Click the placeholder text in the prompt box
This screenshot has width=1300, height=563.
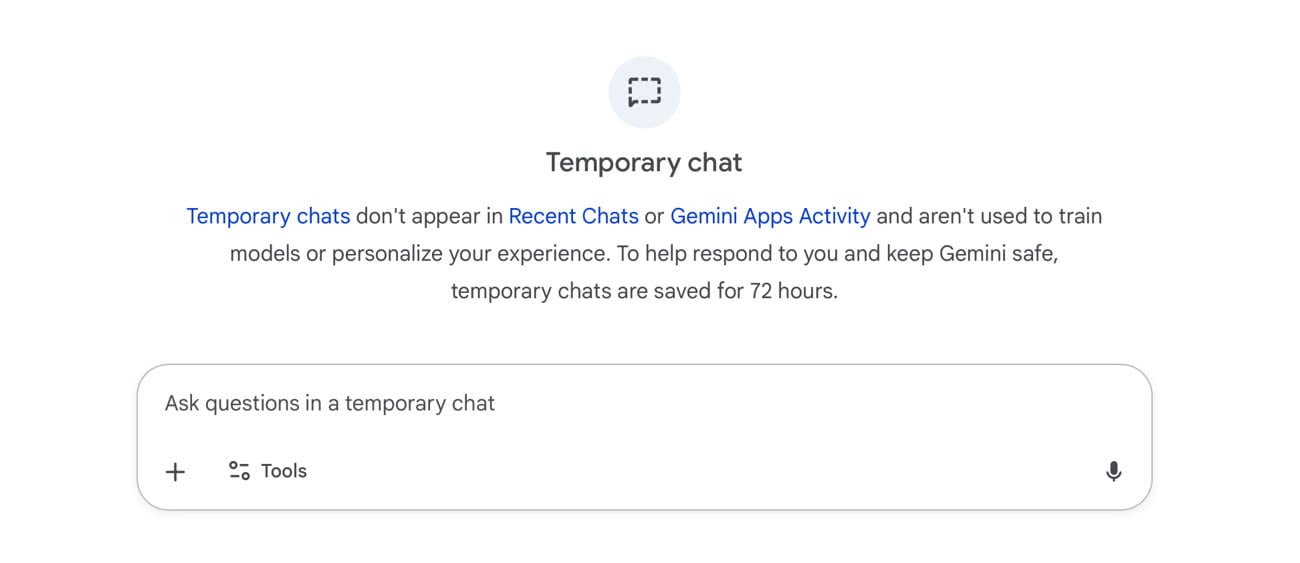pyautogui.click(x=330, y=404)
